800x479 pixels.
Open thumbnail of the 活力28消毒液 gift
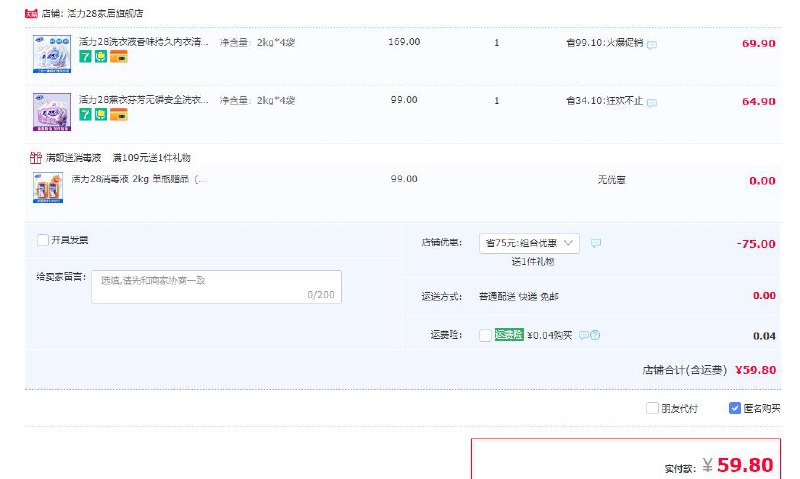(x=48, y=187)
